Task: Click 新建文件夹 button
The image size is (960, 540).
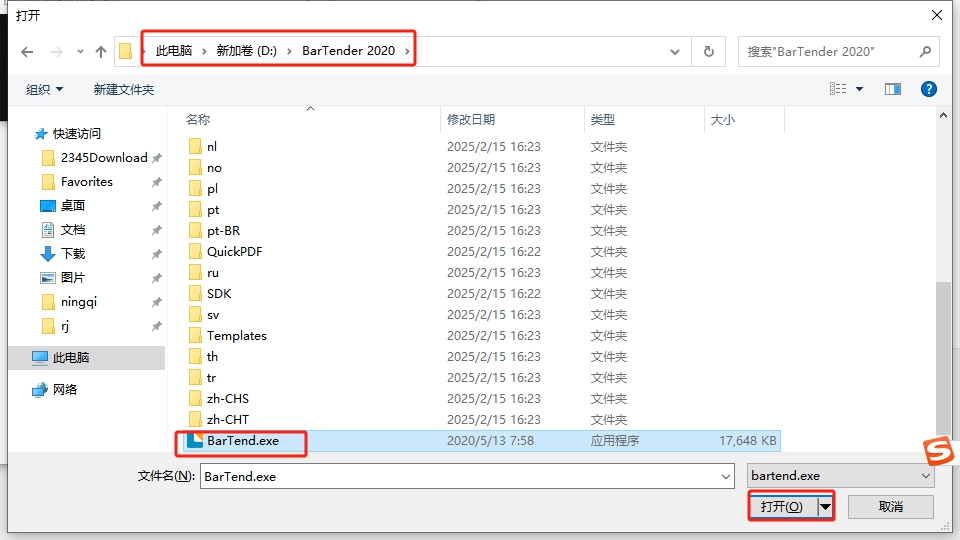Action: [x=124, y=89]
